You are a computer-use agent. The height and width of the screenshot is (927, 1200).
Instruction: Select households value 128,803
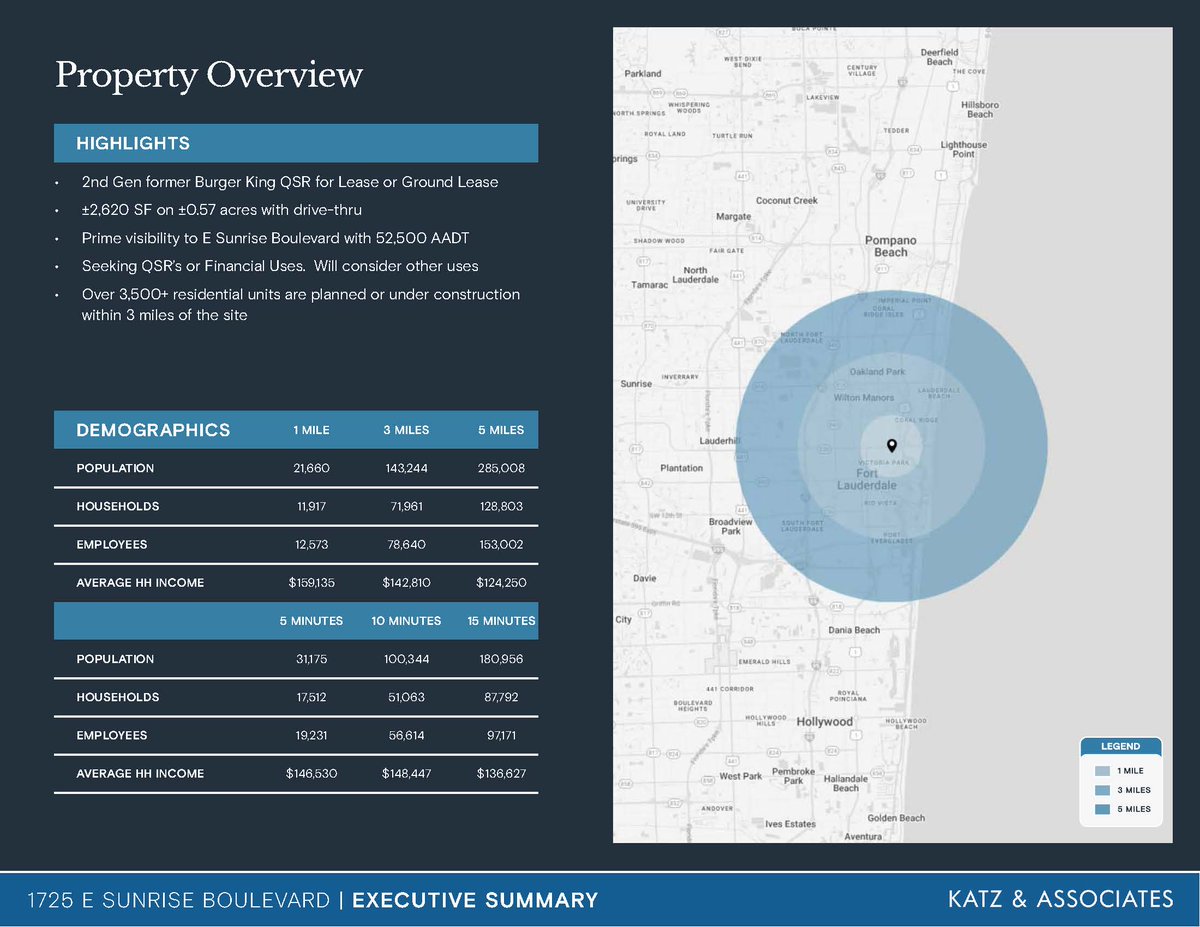pyautogui.click(x=501, y=506)
